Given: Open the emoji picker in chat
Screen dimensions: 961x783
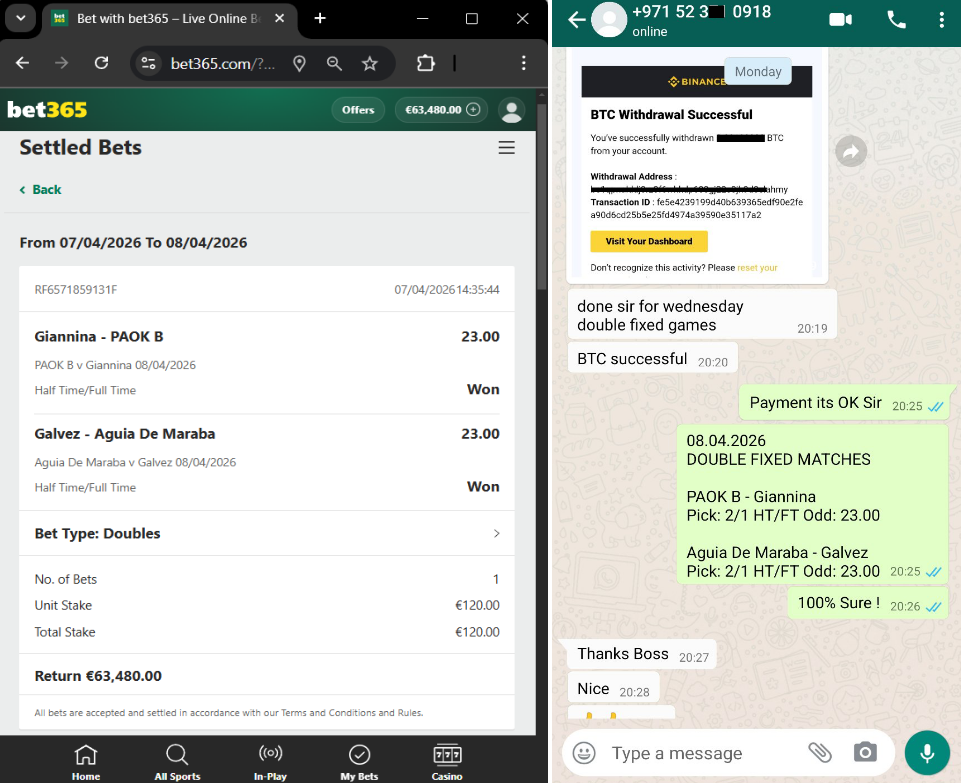Looking at the screenshot, I should click(x=584, y=753).
